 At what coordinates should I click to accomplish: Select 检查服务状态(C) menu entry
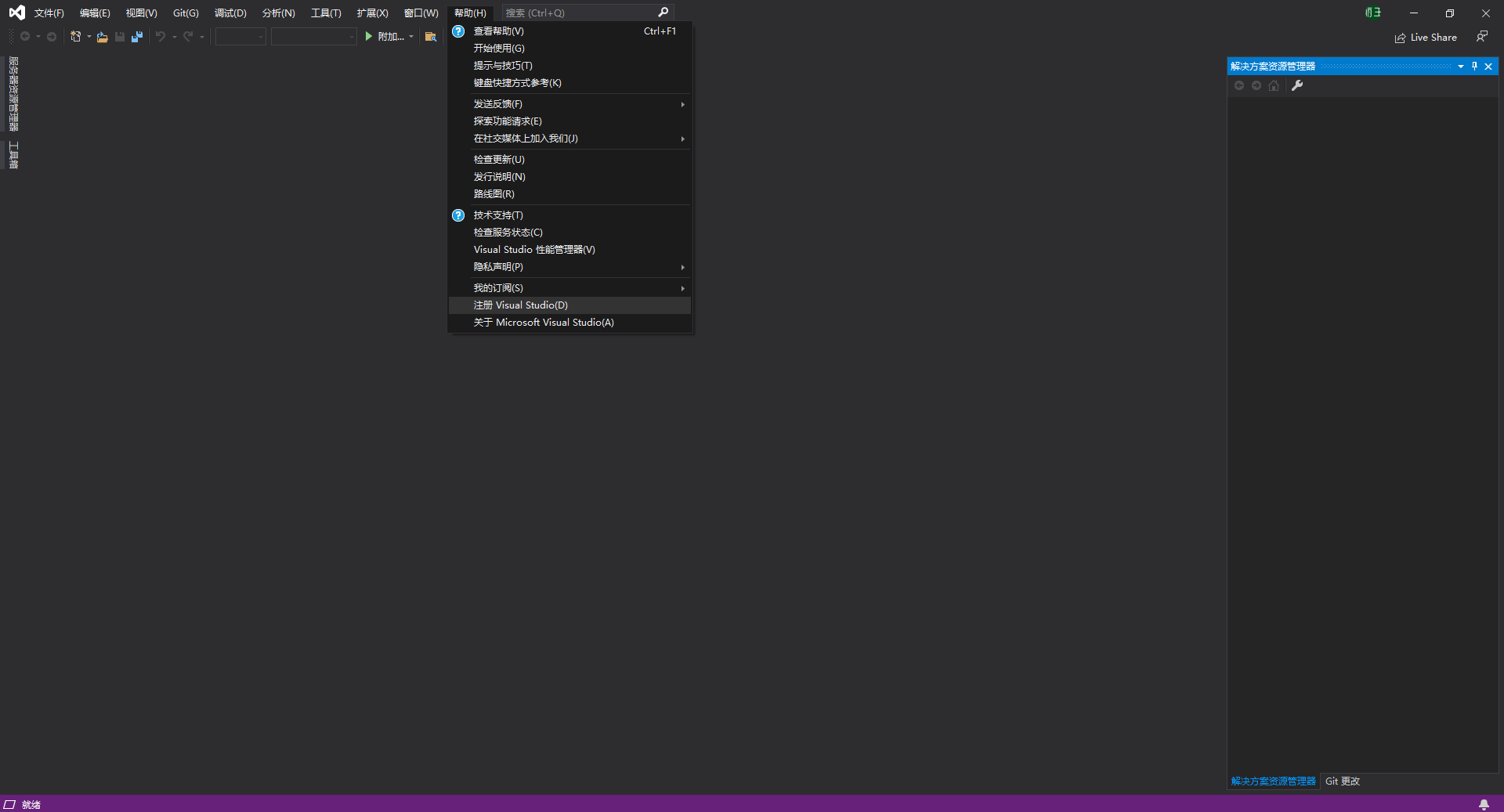569,233
